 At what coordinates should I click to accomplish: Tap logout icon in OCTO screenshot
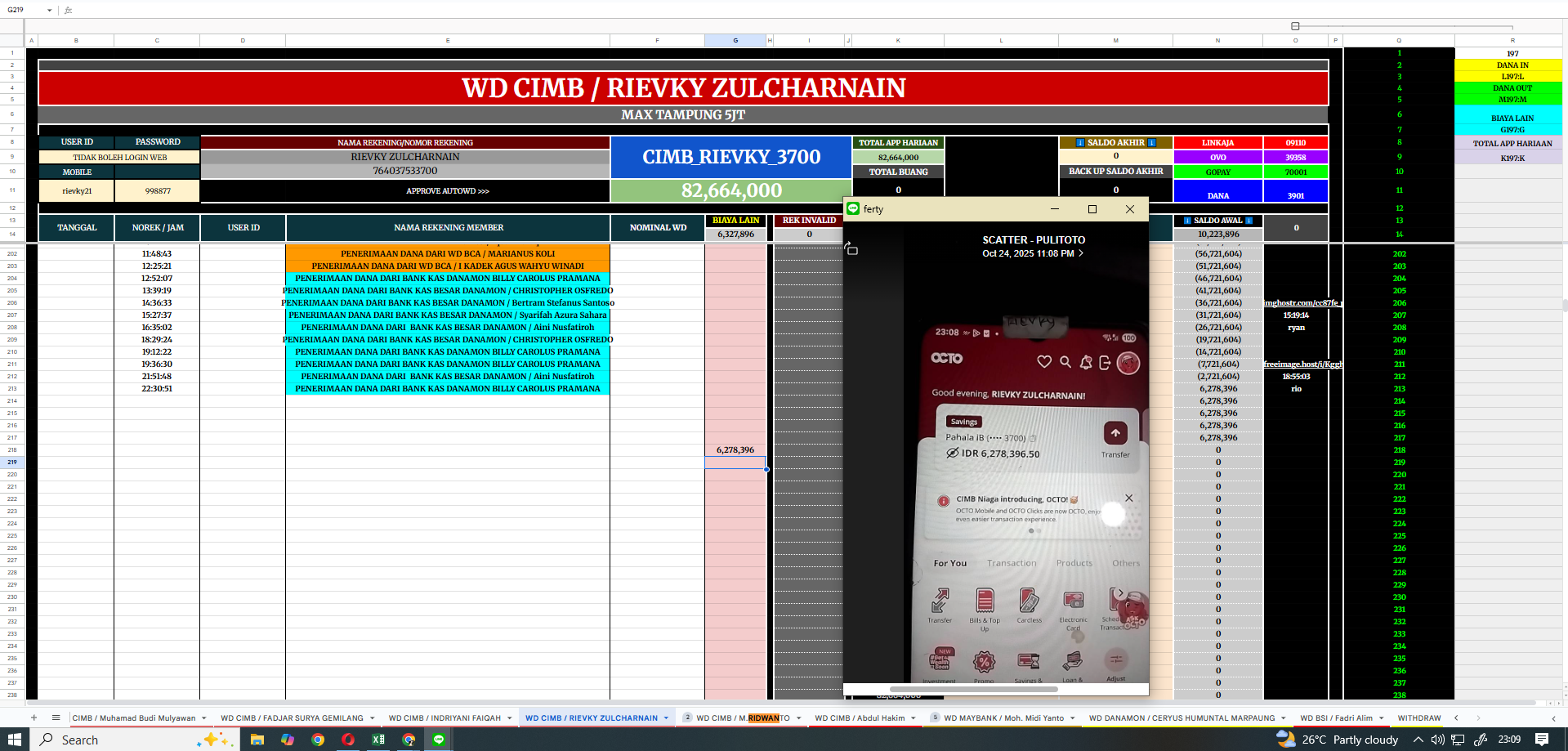[1105, 363]
